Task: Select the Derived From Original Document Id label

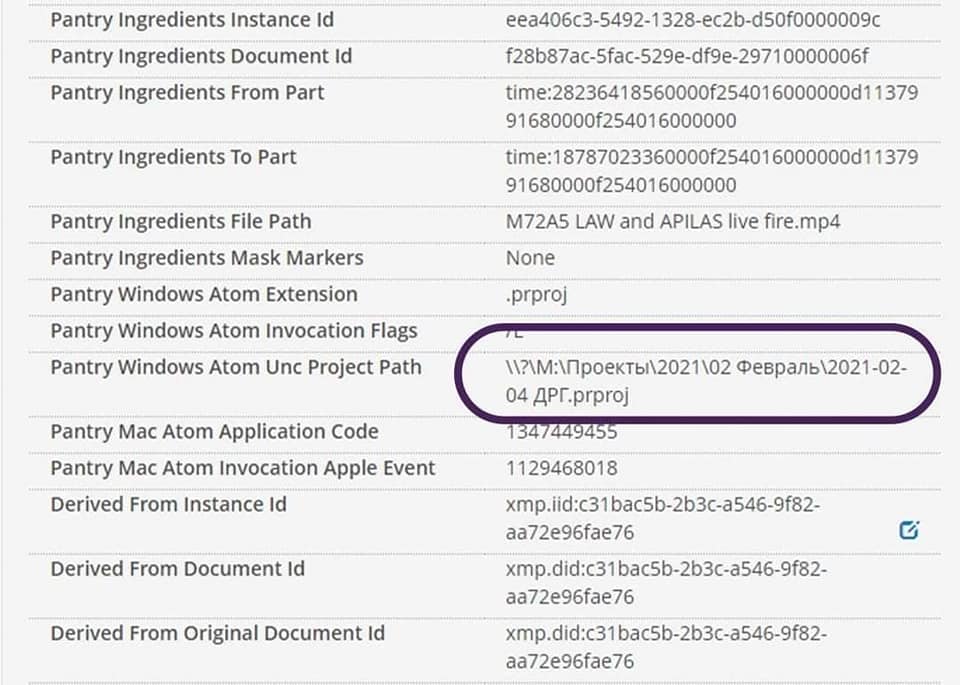Action: click(217, 633)
